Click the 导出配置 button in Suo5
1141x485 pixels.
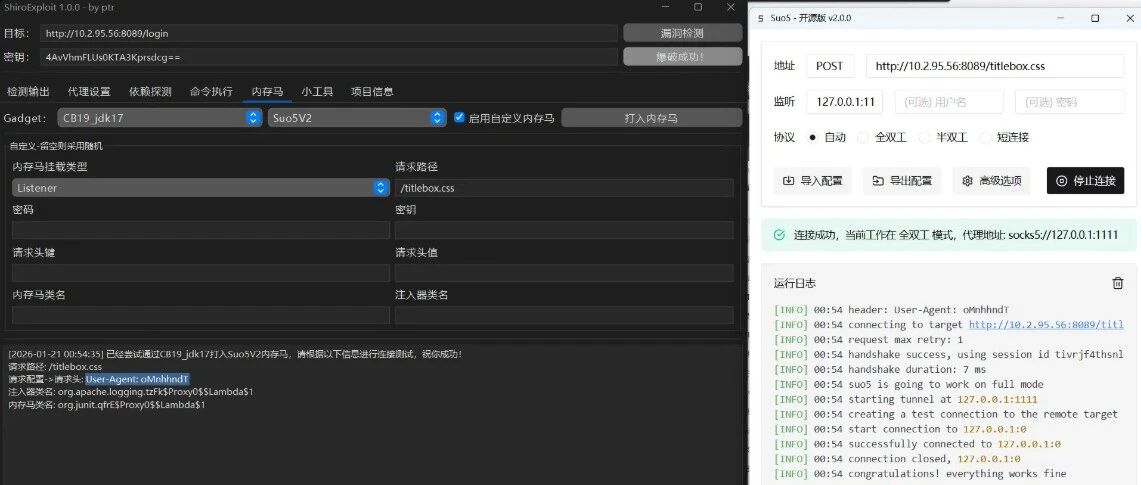[902, 181]
